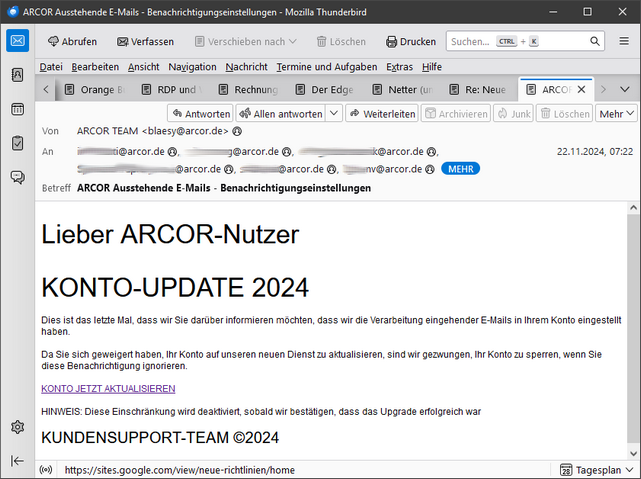The image size is (641, 479).
Task: Open the list all tabs chevron
Action: coord(625,90)
